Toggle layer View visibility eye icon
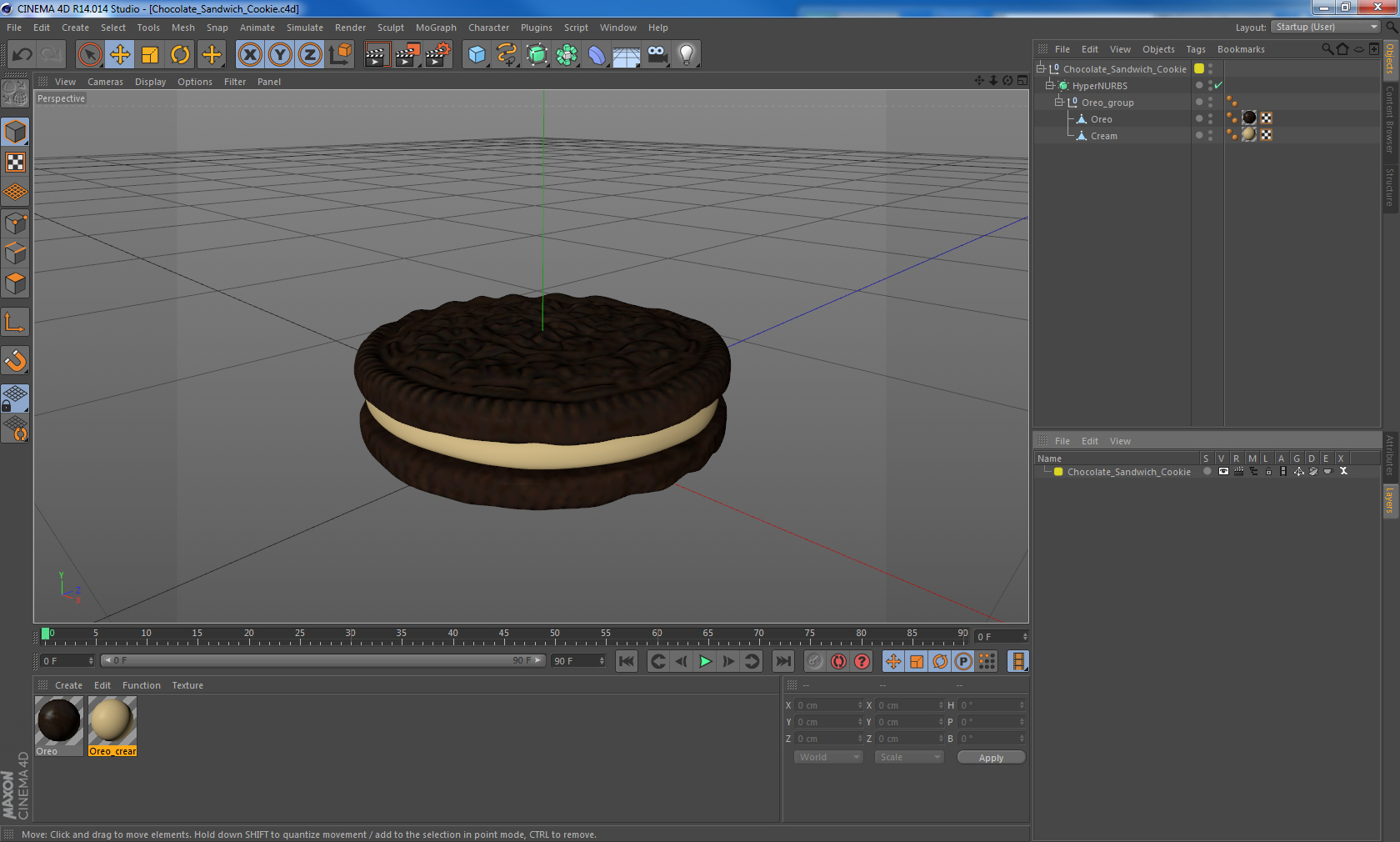This screenshot has height=842, width=1400. click(1223, 471)
